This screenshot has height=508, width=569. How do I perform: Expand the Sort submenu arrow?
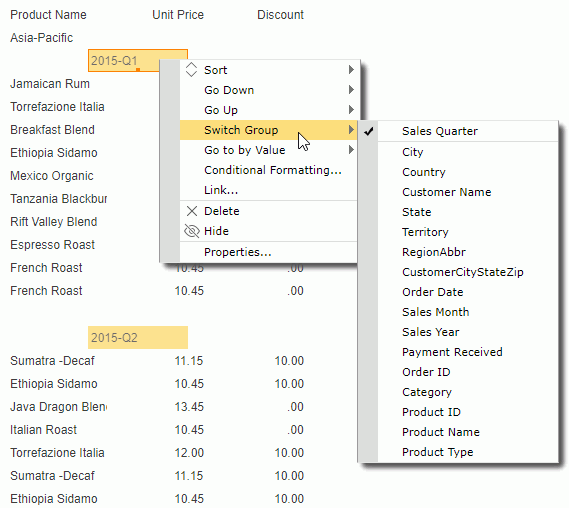pyautogui.click(x=351, y=70)
